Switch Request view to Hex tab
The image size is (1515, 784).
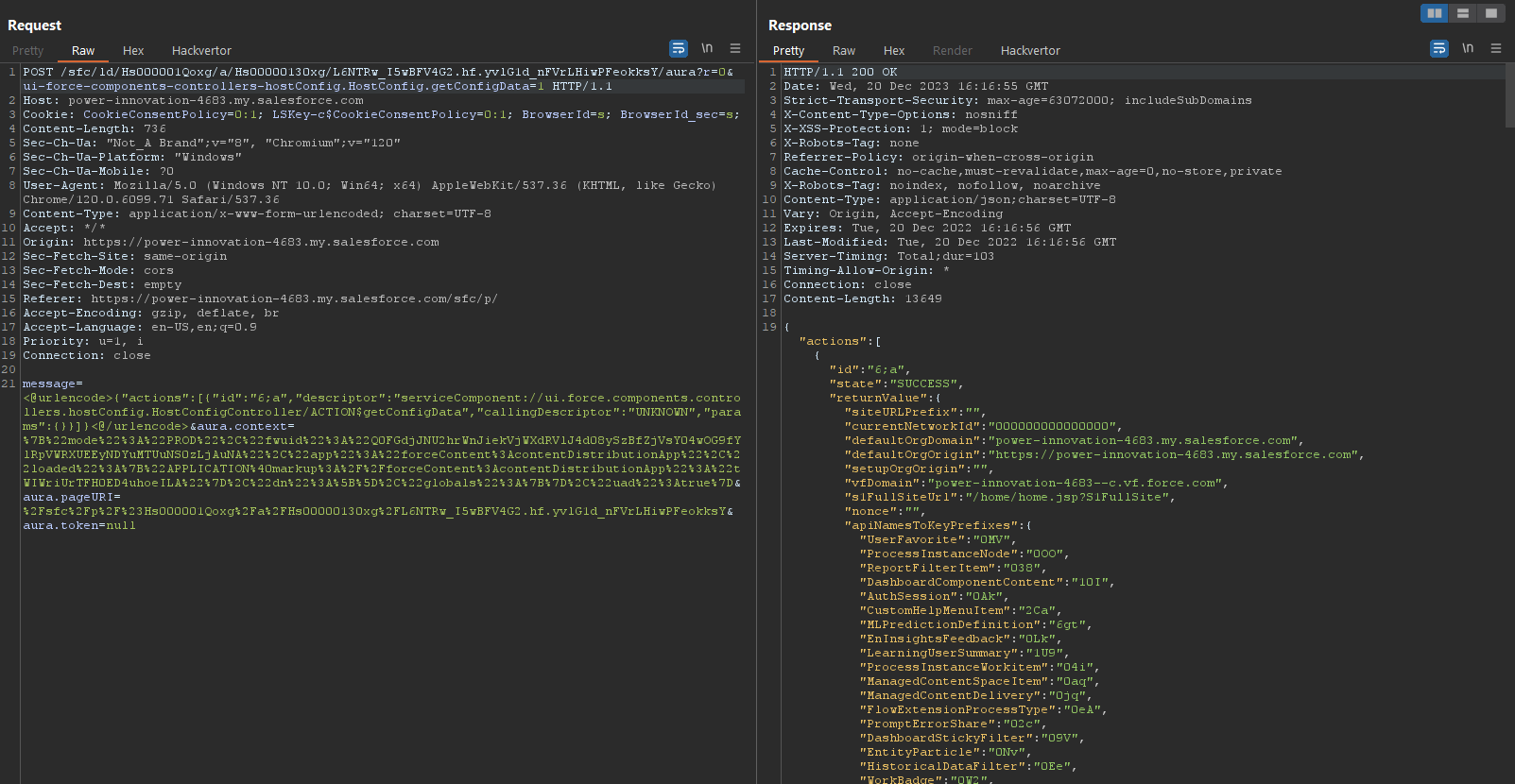point(133,51)
